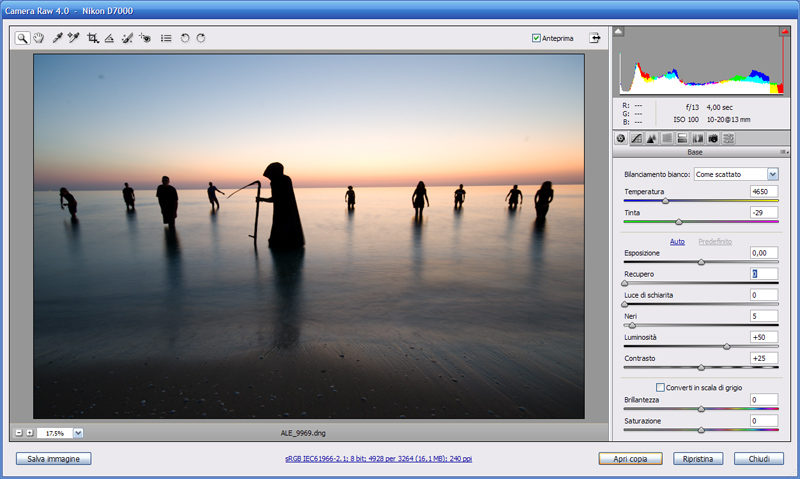Click the Esposizione value field 0,00
Screen dimensions: 800x479
(764, 253)
